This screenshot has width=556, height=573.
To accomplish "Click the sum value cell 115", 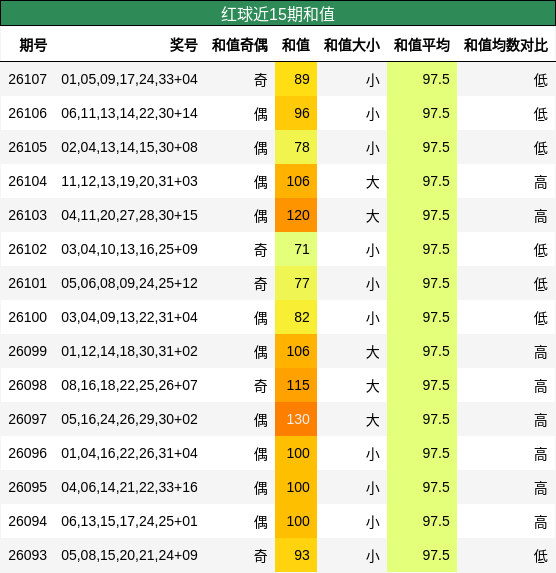I will pyautogui.click(x=296, y=385).
